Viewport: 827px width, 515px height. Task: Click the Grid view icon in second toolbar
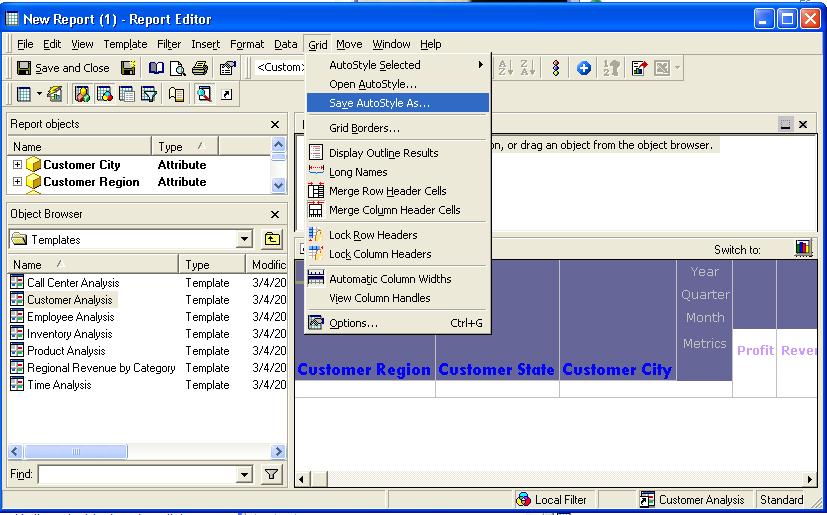(x=24, y=94)
